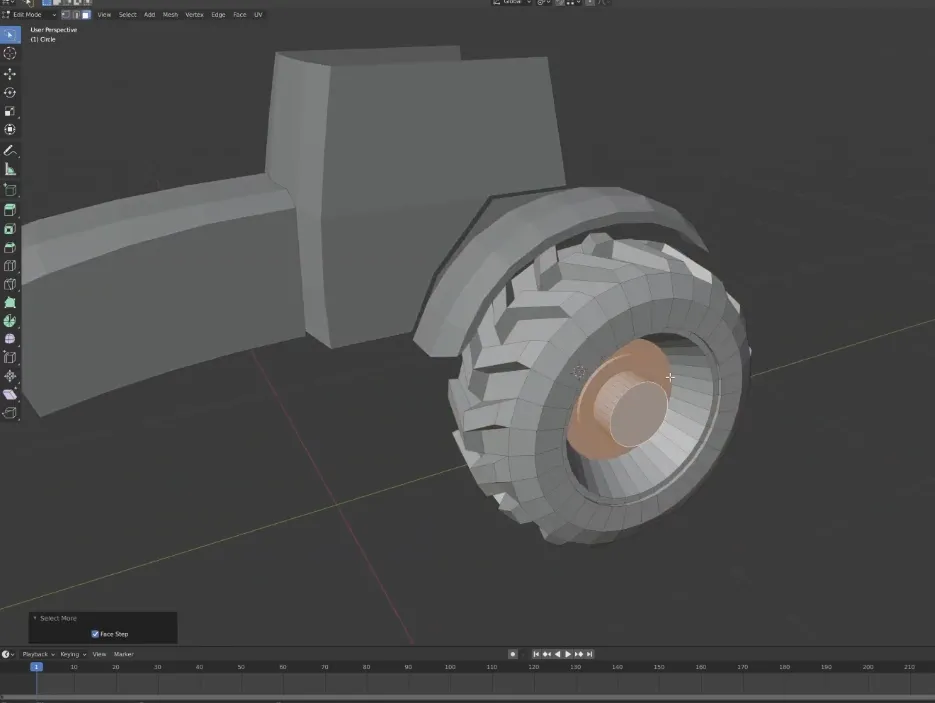Select the Select Box tool

click(x=10, y=35)
